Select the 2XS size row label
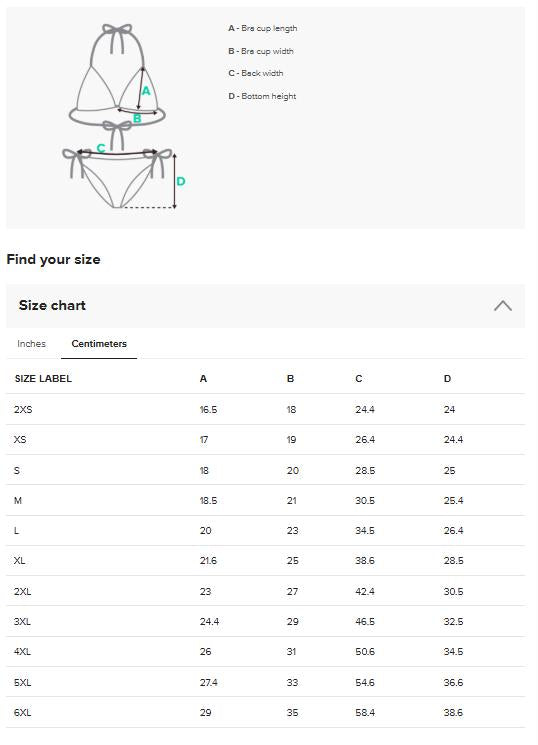This screenshot has width=538, height=745. [x=23, y=410]
